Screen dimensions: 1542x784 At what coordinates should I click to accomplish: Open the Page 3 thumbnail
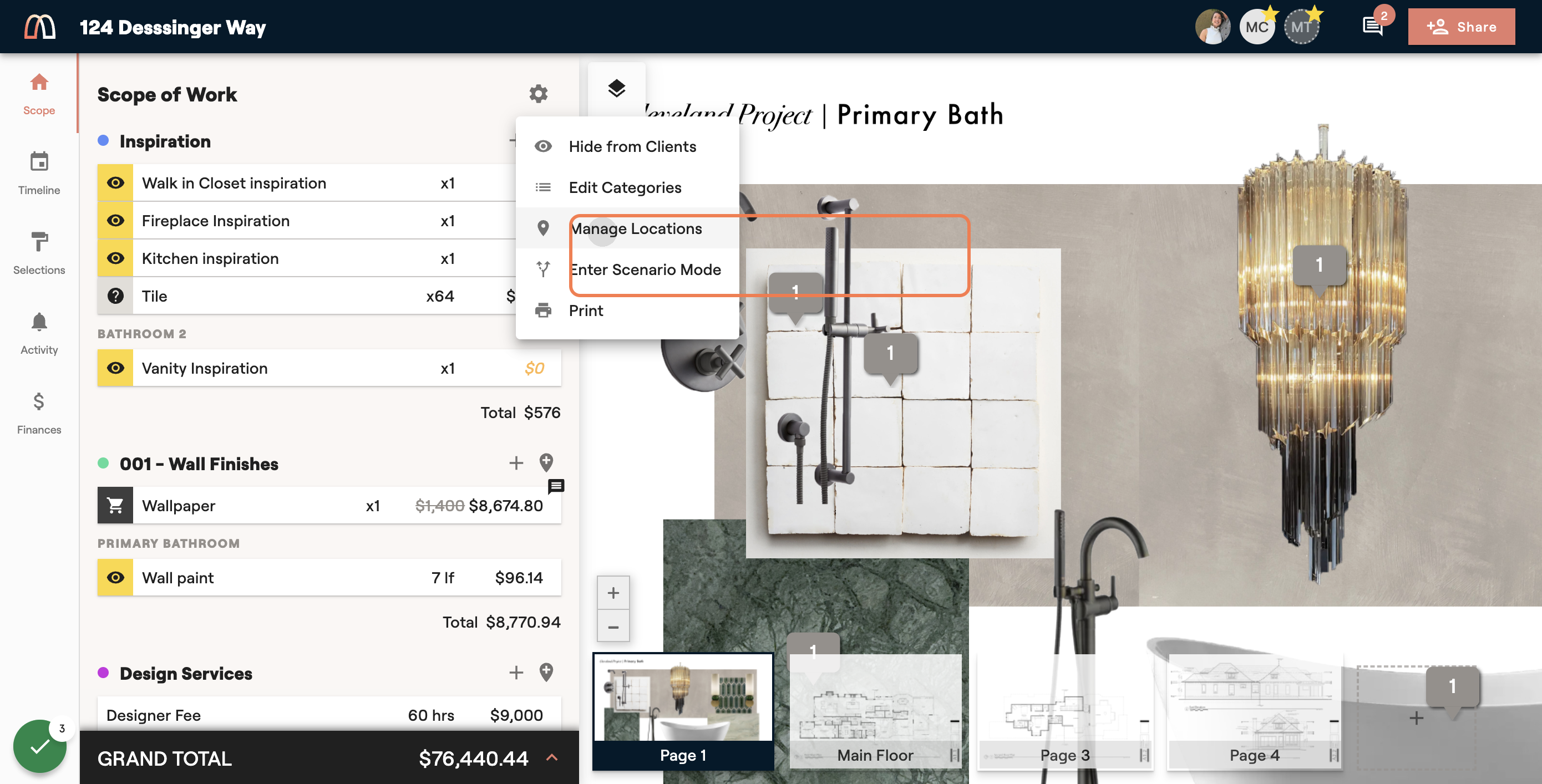(1065, 711)
